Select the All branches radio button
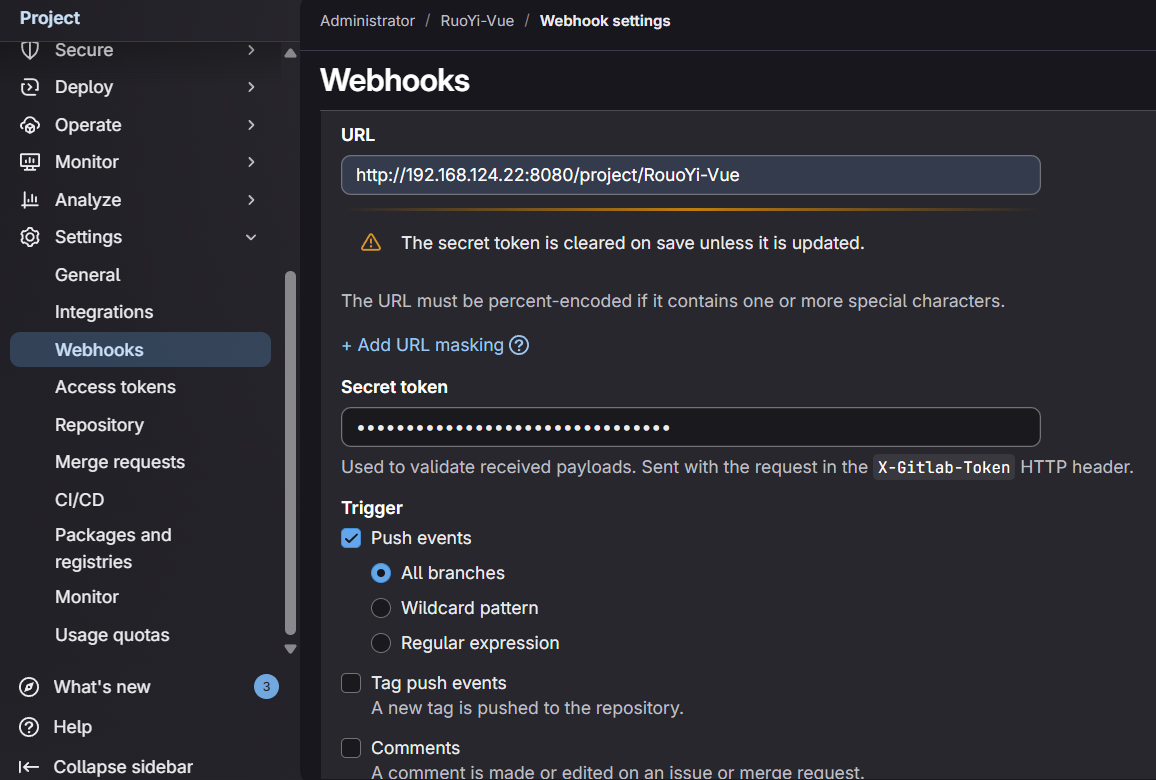1156x780 pixels. [x=380, y=573]
